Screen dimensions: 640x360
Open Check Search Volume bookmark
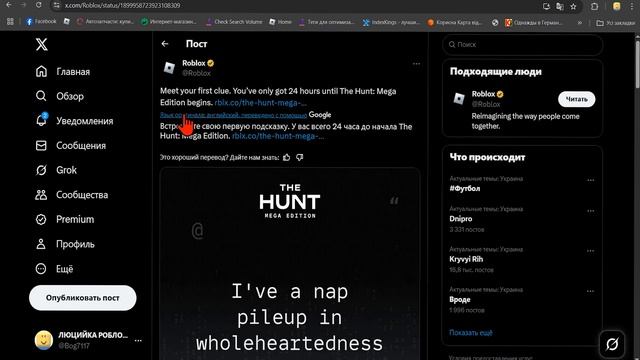(234, 22)
